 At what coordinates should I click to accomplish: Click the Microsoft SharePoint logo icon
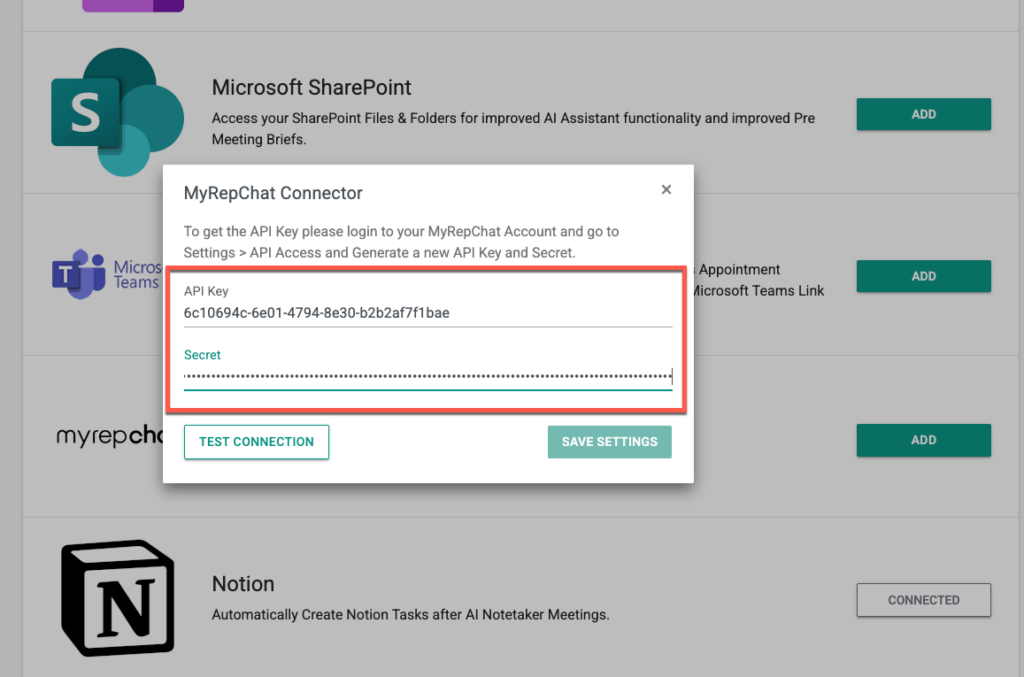[117, 111]
